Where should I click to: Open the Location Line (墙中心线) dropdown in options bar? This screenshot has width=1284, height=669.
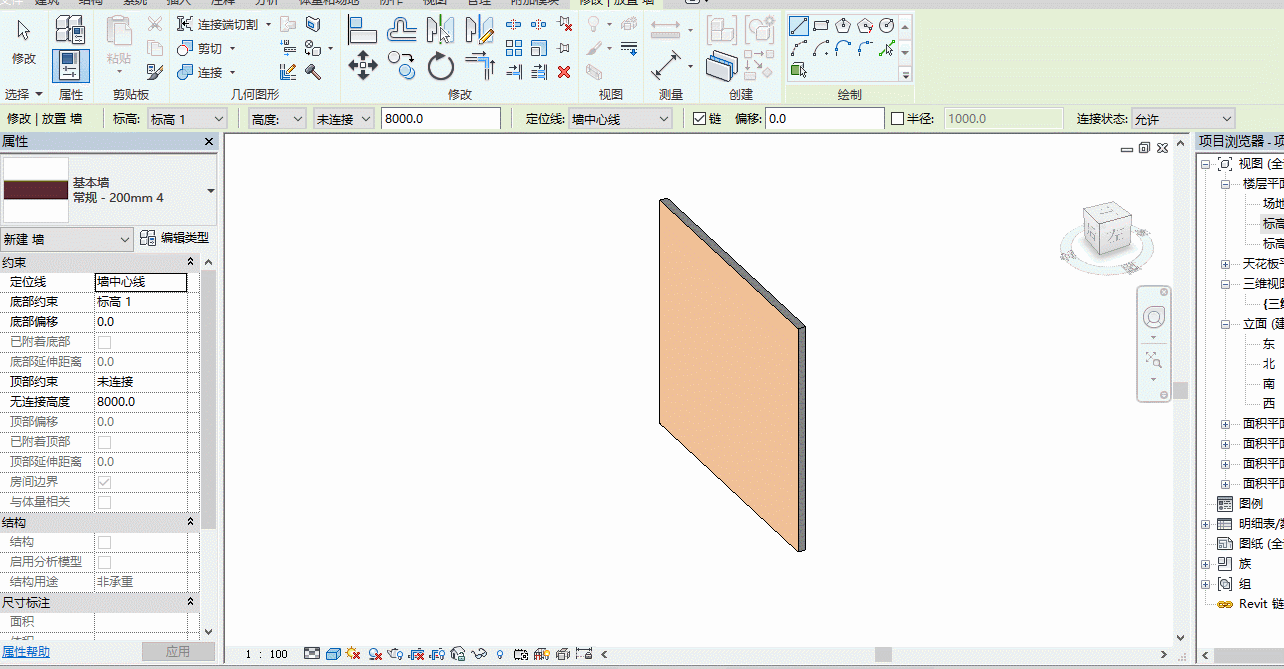(620, 119)
